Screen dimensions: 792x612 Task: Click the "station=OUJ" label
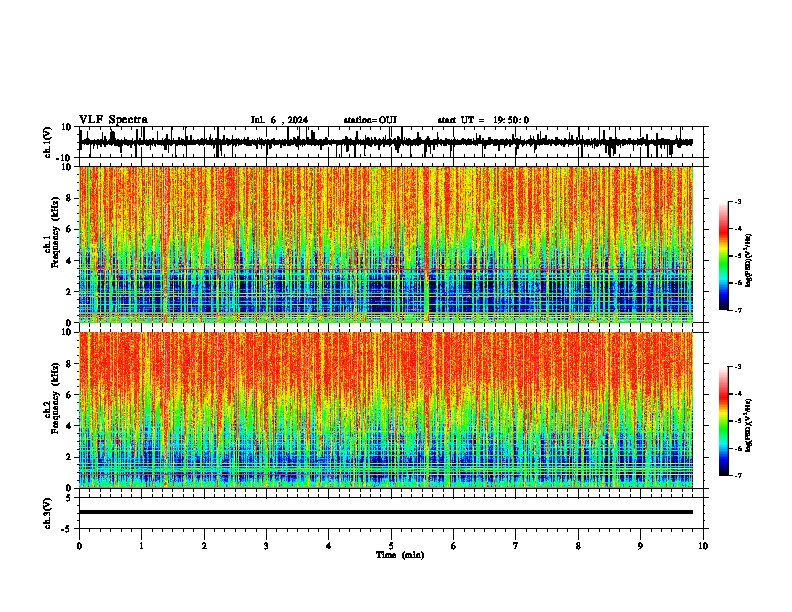370,120
